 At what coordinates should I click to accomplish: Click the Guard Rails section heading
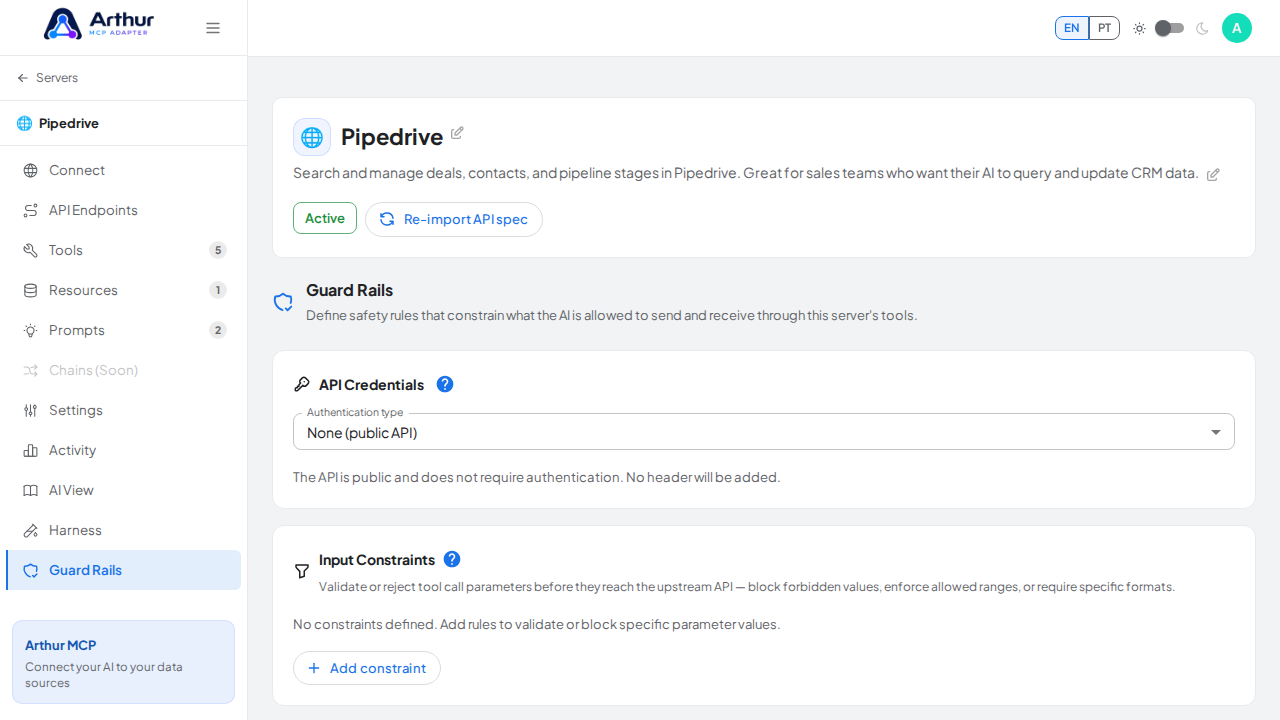(x=349, y=290)
